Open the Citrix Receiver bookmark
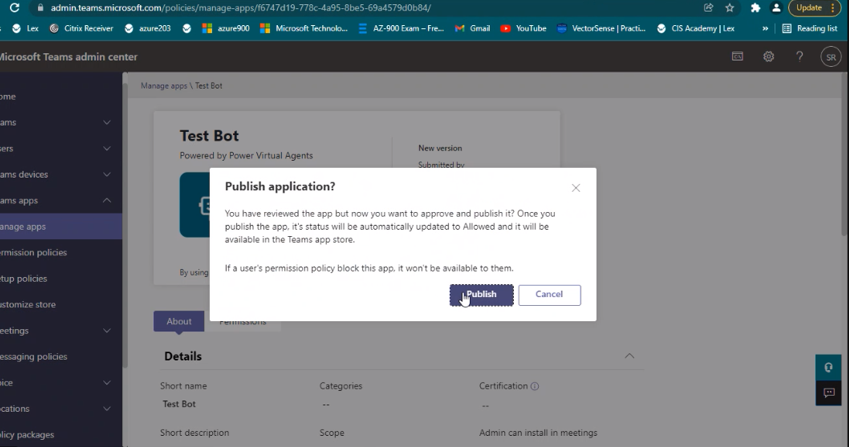Screen dimensions: 849x447 81,28
